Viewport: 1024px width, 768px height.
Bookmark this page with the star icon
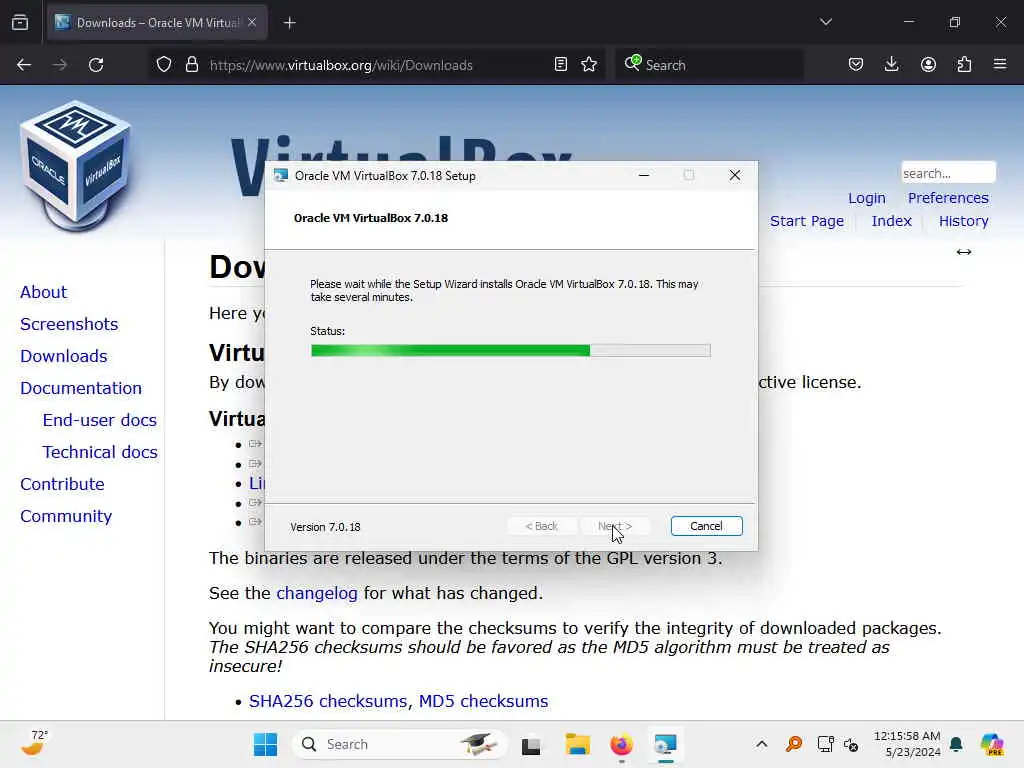tap(589, 65)
